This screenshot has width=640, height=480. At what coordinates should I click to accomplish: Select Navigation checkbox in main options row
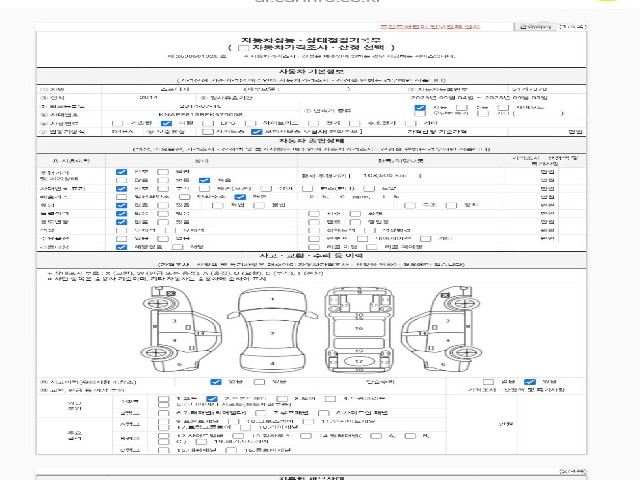coord(362,239)
